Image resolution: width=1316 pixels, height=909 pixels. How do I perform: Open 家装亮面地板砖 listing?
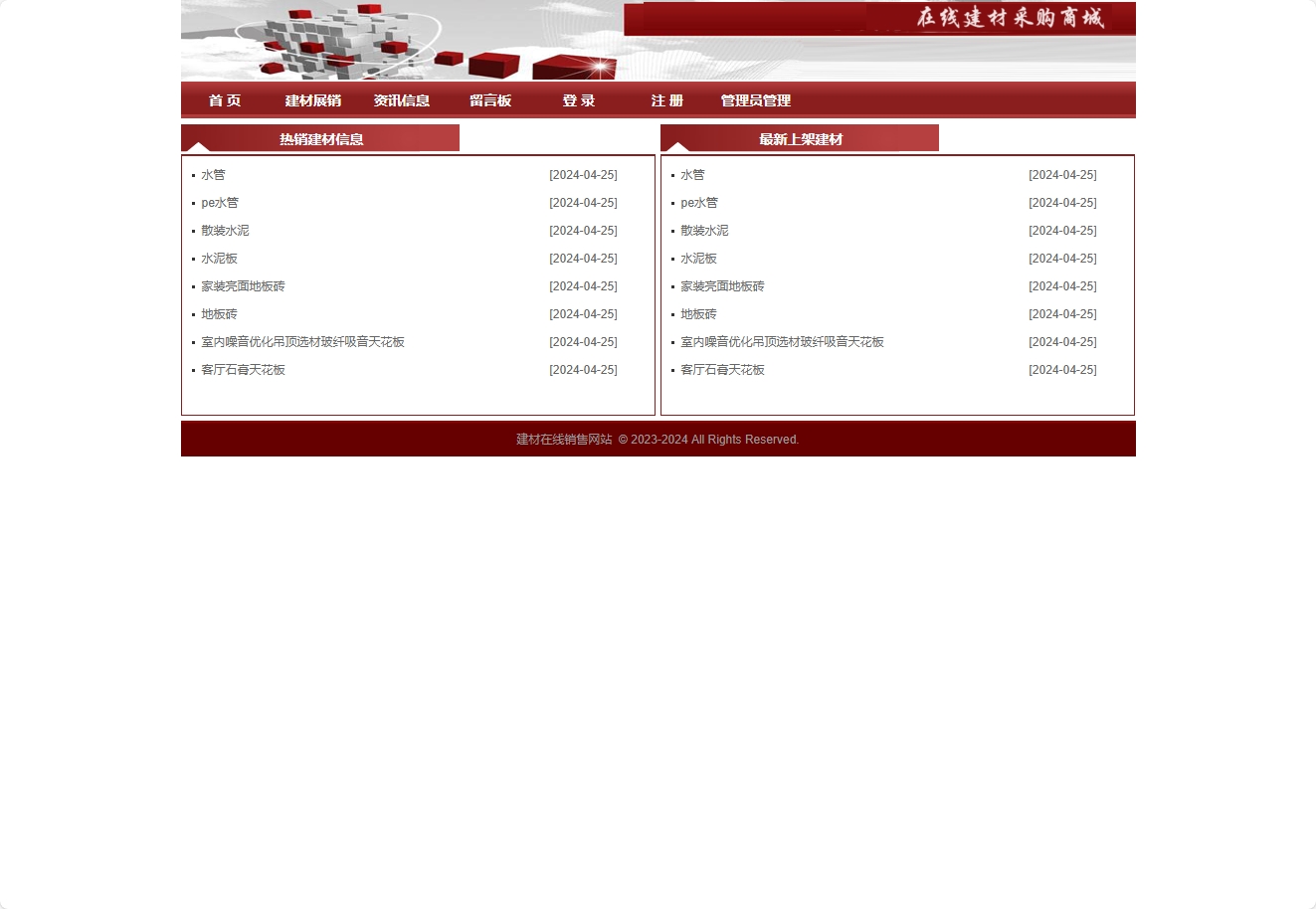243,285
